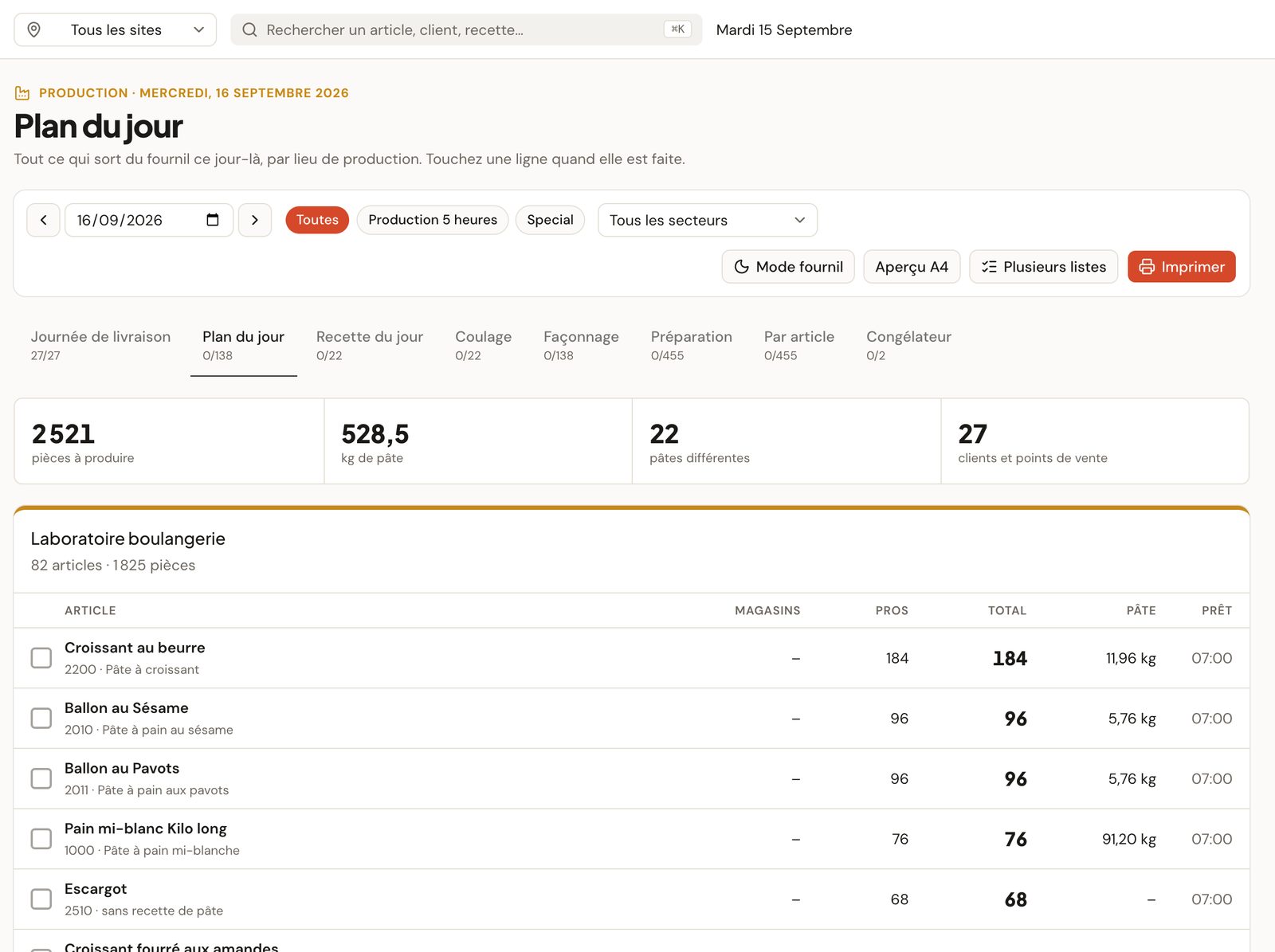Go to the next day arrow
This screenshot has height=952, width=1275.
pyautogui.click(x=255, y=220)
